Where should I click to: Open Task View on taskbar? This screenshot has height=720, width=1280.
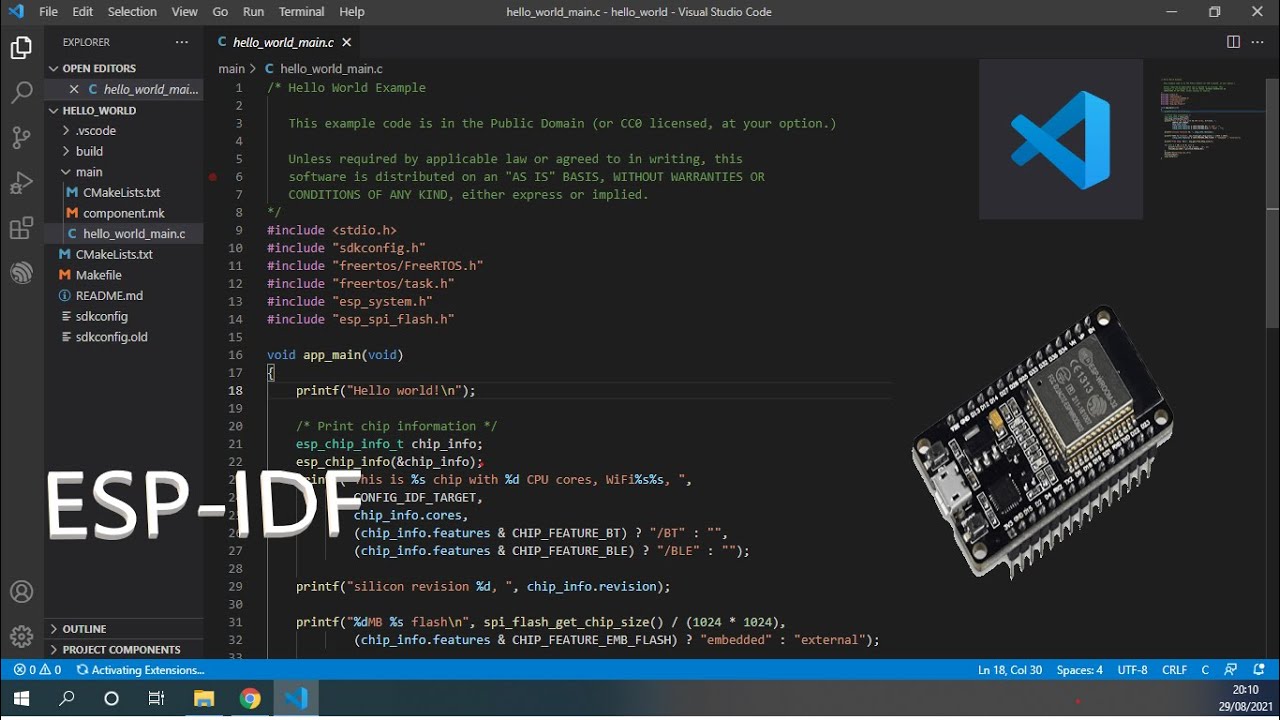[157, 699]
